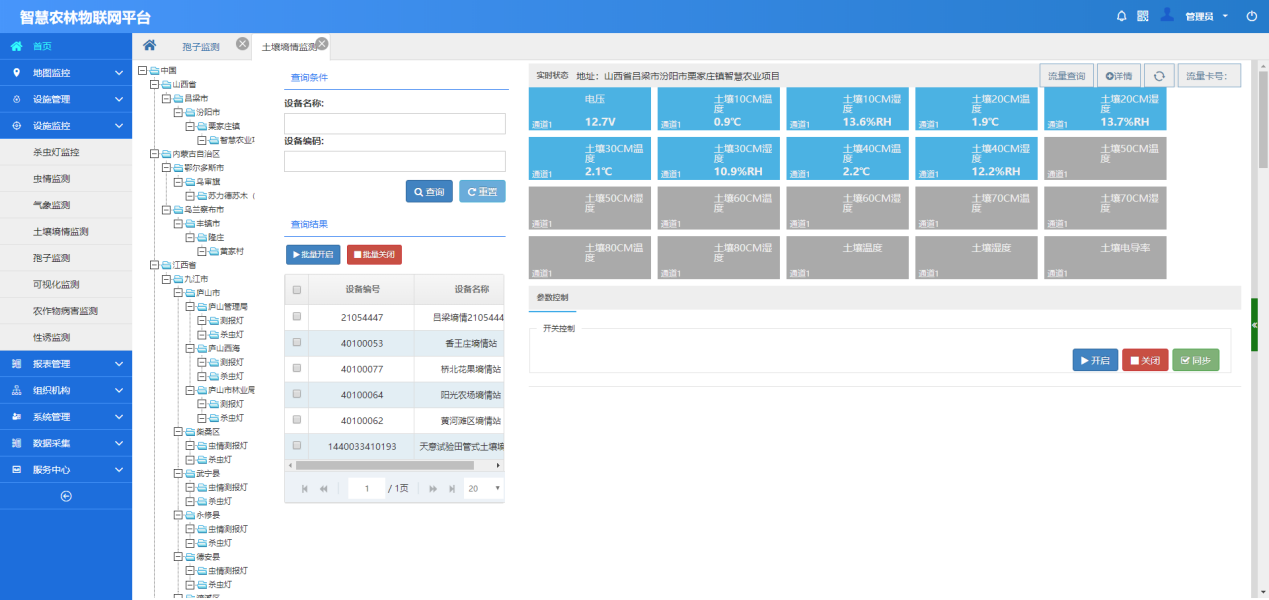1269x600 pixels.
Task: Collapse sidebar with the bottom arrow icon
Action: tap(66, 496)
